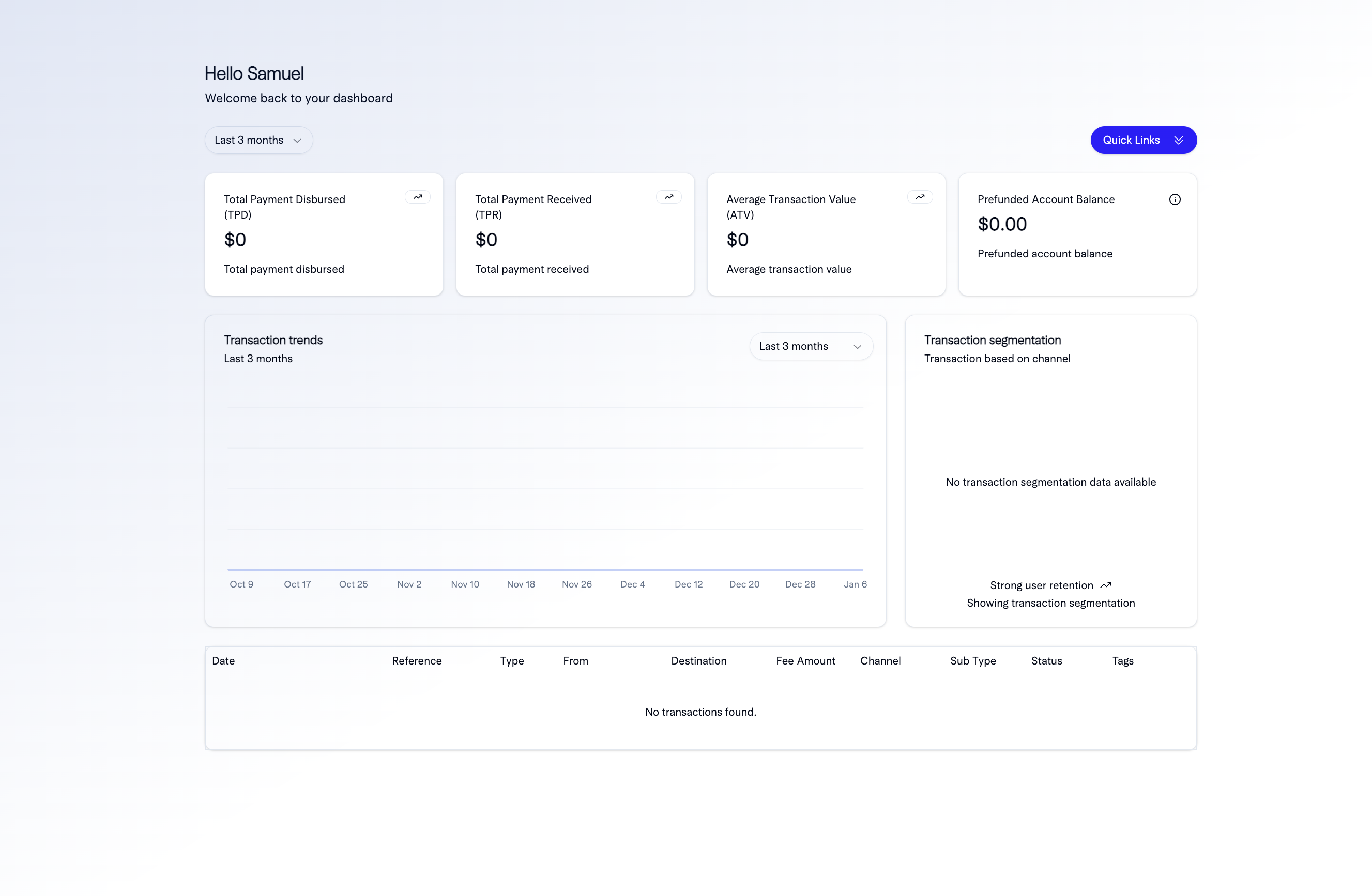Sort transactions by the Date column header

coord(224,661)
